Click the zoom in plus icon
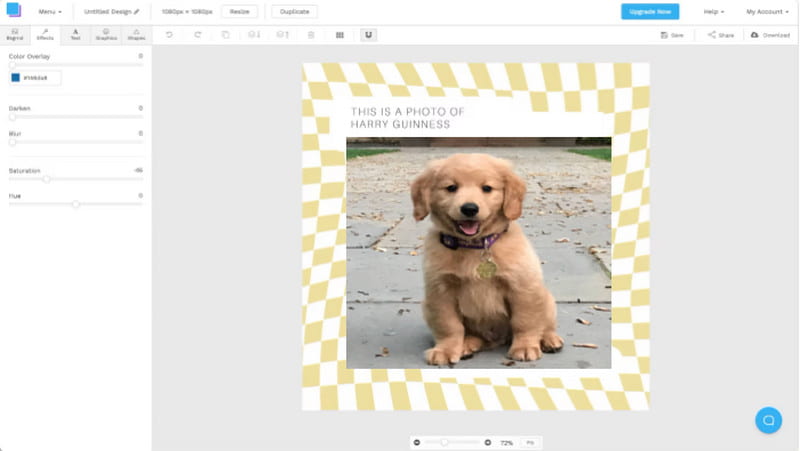This screenshot has height=451, width=800. pos(488,442)
